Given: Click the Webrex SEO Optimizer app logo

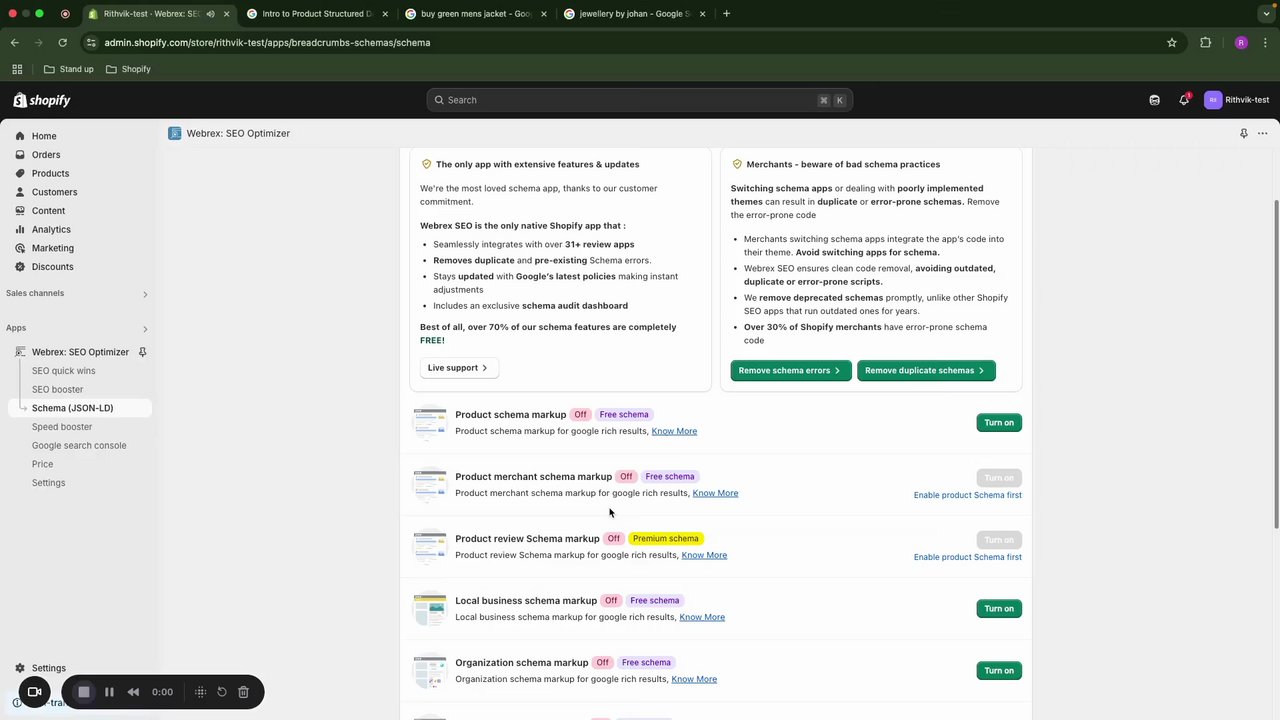Looking at the screenshot, I should pyautogui.click(x=175, y=133).
